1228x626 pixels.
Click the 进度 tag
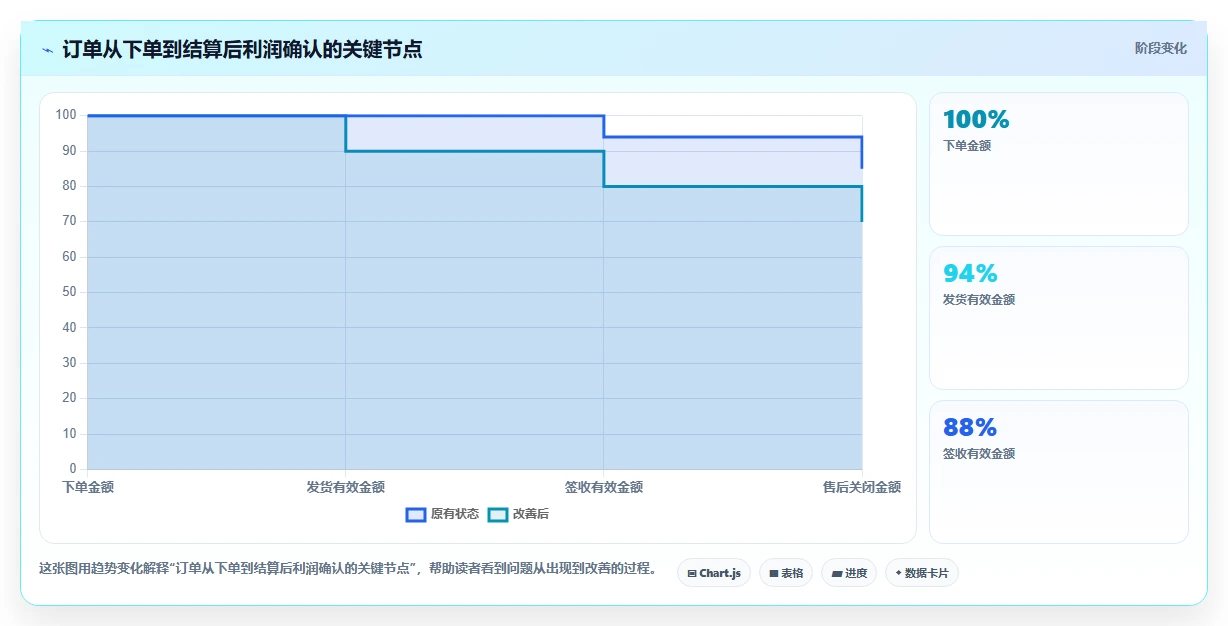point(849,573)
